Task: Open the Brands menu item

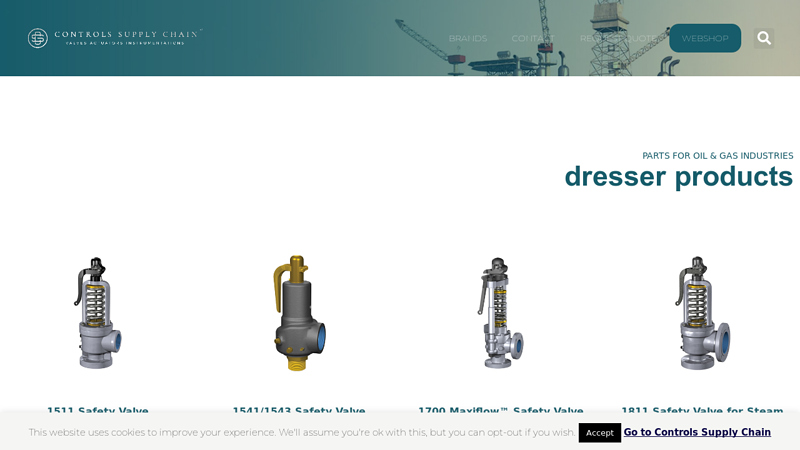Action: (468, 38)
